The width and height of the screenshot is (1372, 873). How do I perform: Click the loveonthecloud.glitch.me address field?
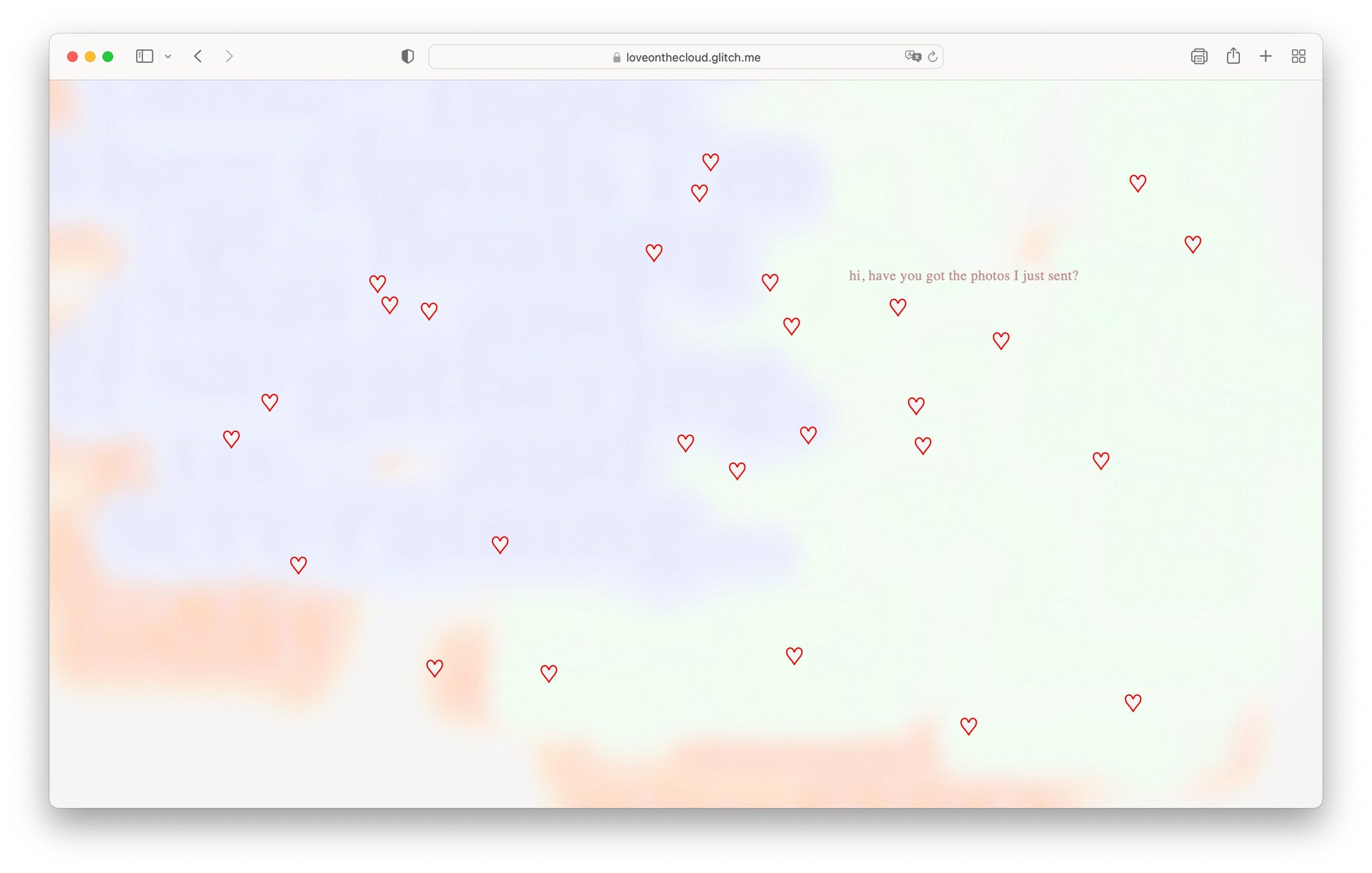(692, 57)
